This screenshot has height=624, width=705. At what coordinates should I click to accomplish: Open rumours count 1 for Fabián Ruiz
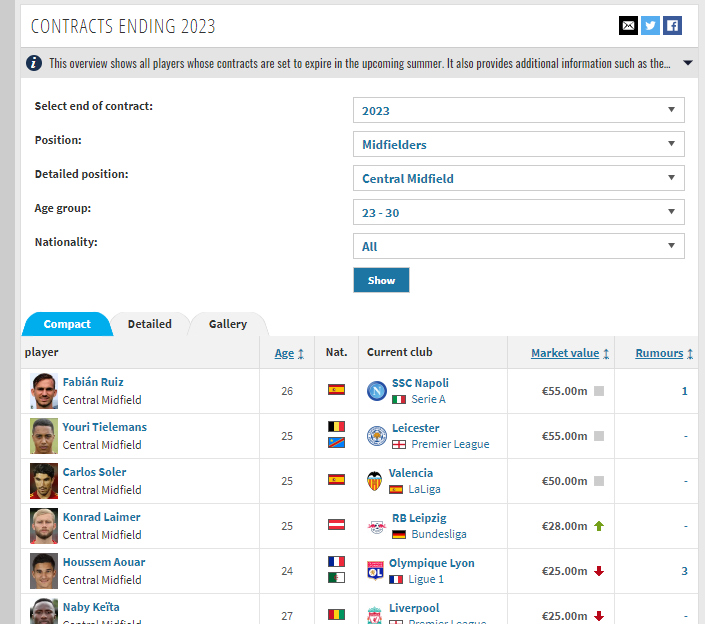coord(684,391)
